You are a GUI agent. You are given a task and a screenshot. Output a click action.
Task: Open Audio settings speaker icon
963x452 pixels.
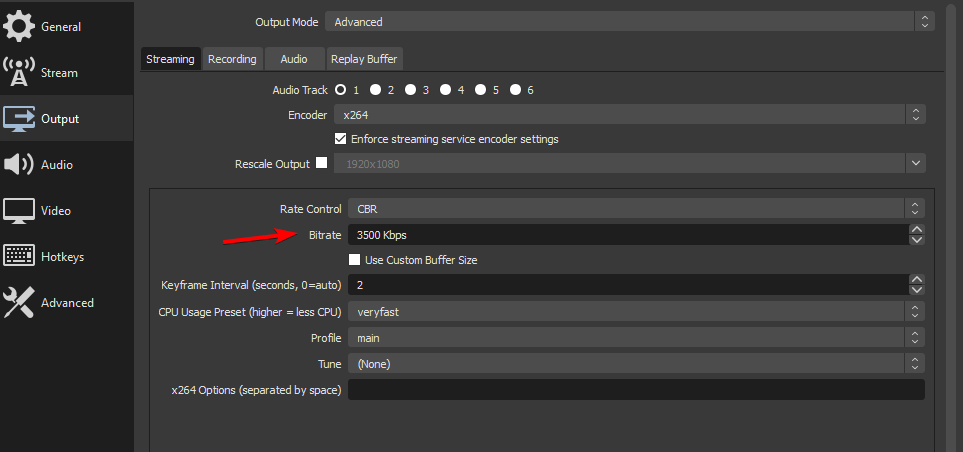[x=19, y=165]
